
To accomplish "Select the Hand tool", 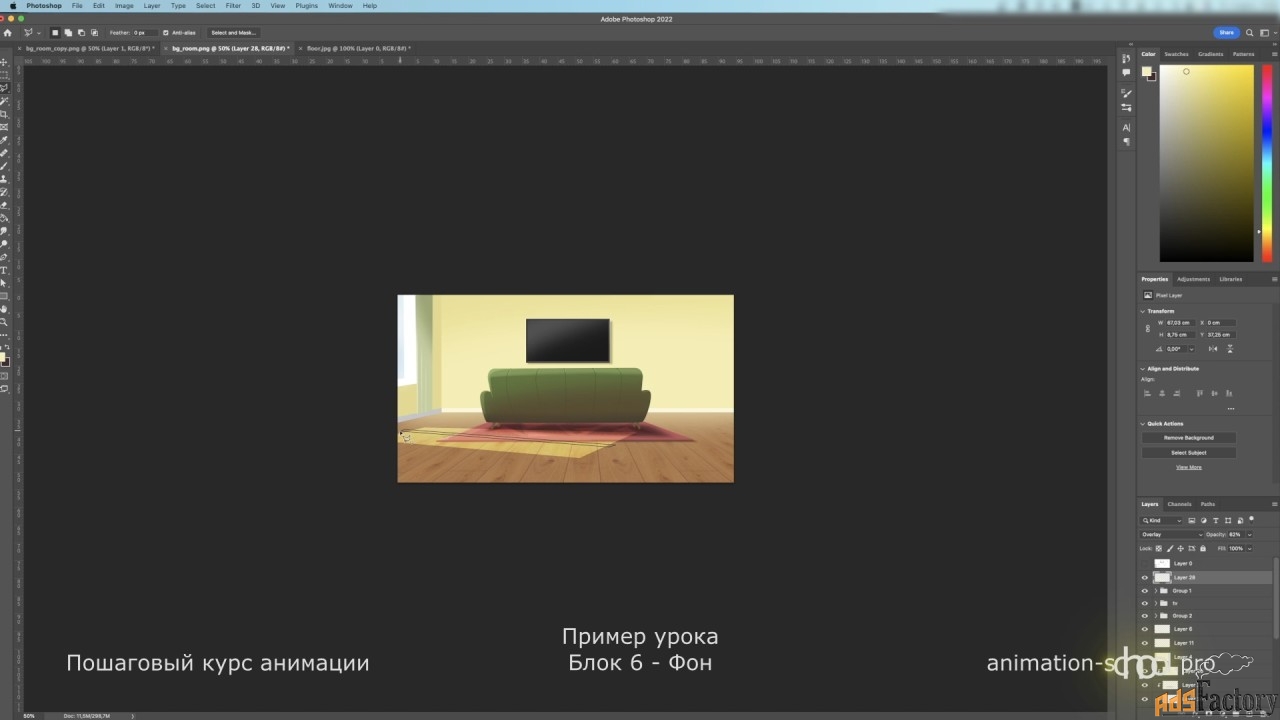I will click(x=4, y=309).
